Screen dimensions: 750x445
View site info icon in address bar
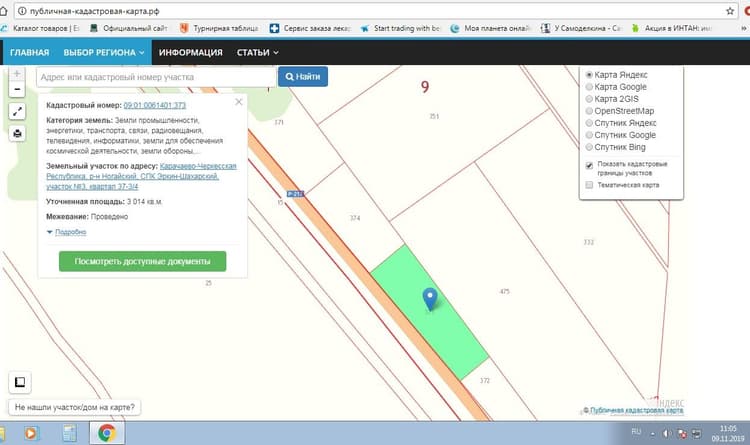pyautogui.click(x=22, y=11)
